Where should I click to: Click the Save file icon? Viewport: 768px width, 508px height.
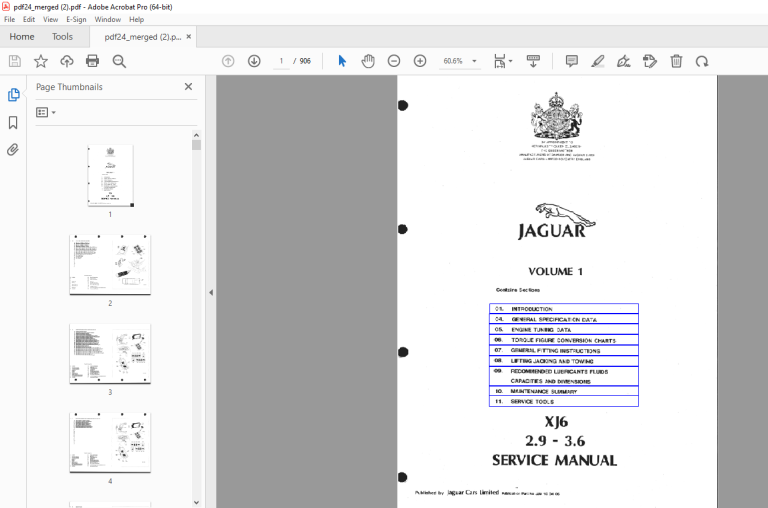[x=15, y=61]
